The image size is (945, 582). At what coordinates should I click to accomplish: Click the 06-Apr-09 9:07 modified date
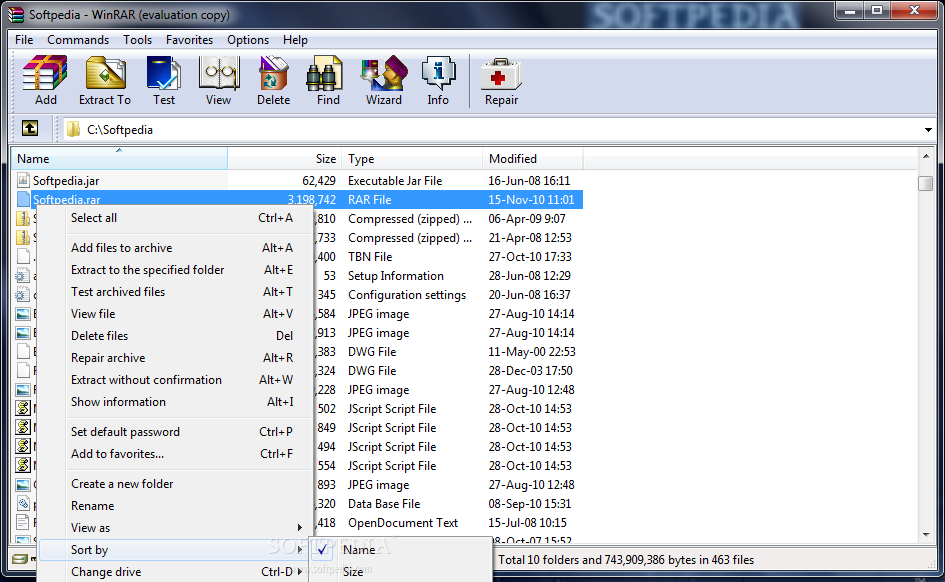tap(527, 219)
